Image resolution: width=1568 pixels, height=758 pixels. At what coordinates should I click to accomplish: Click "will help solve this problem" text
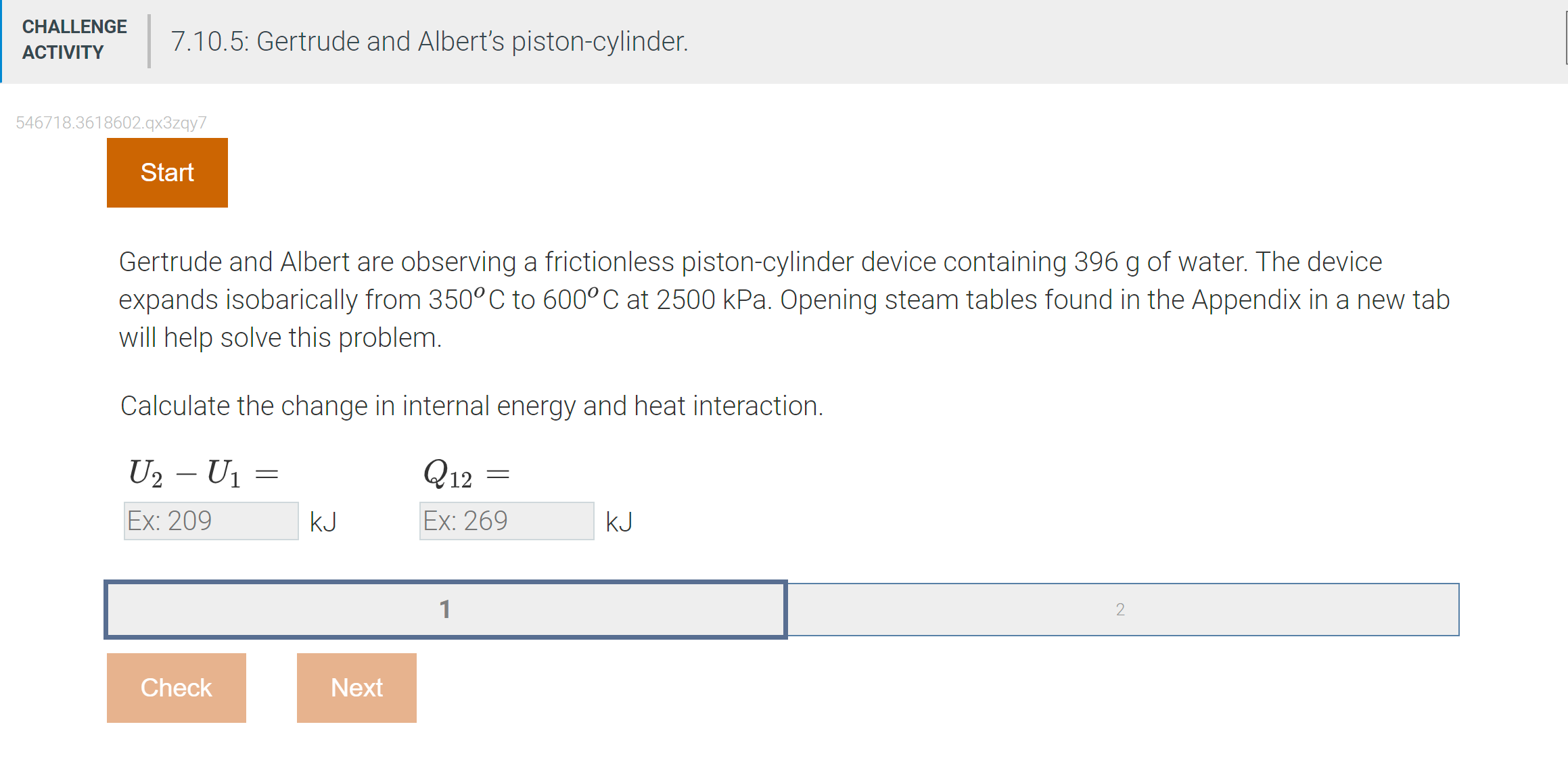click(280, 337)
